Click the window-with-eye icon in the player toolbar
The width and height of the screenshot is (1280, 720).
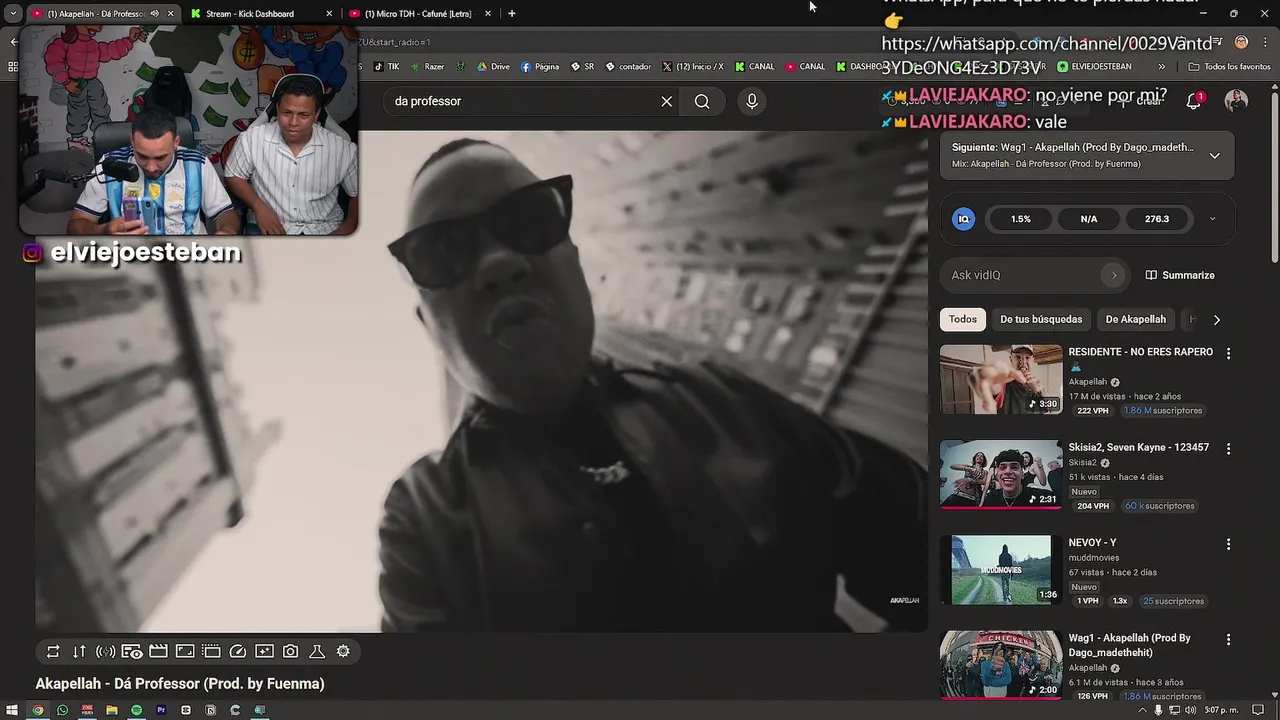(132, 651)
